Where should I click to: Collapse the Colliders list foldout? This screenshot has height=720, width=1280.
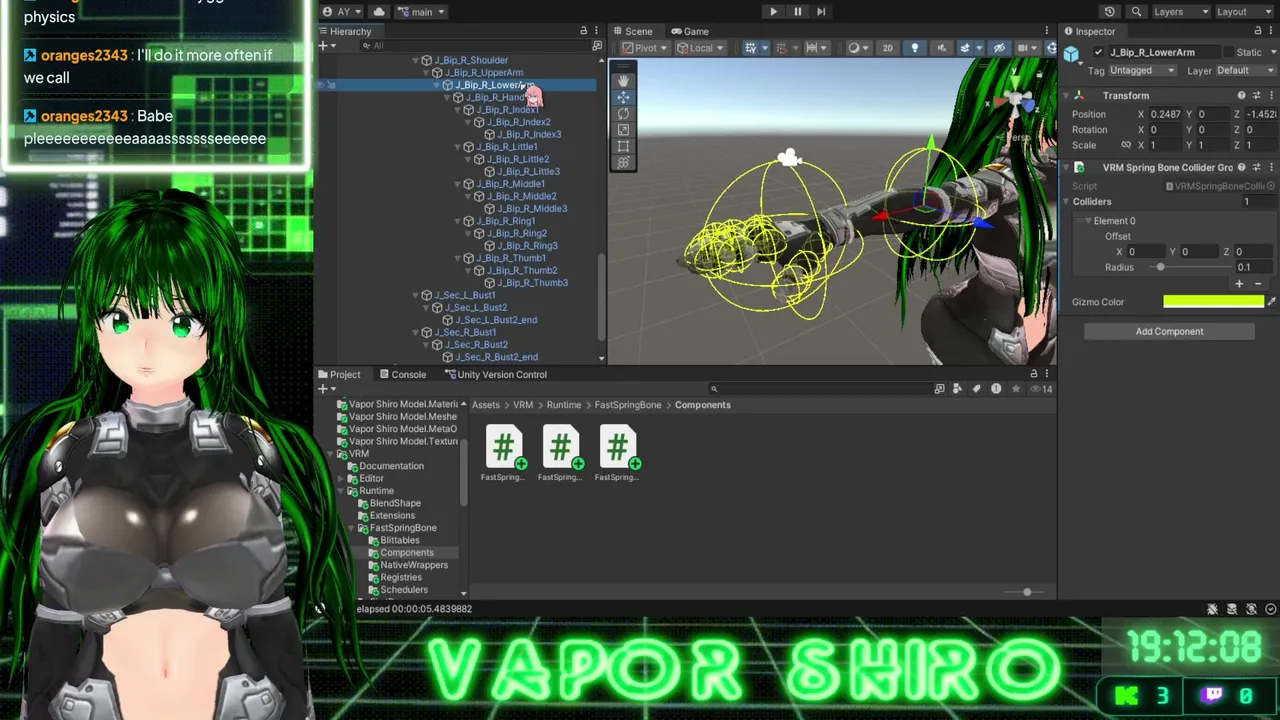click(1066, 202)
